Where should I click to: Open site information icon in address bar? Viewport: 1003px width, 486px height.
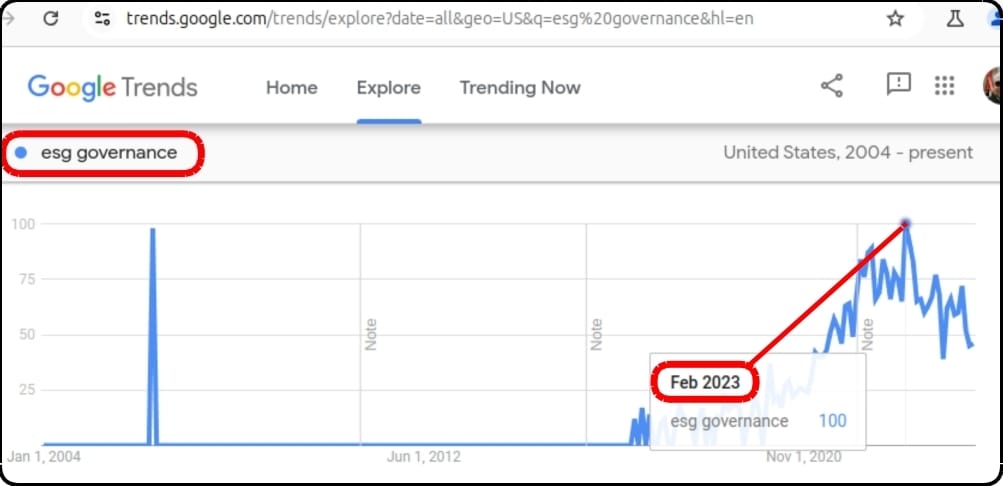pyautogui.click(x=102, y=19)
